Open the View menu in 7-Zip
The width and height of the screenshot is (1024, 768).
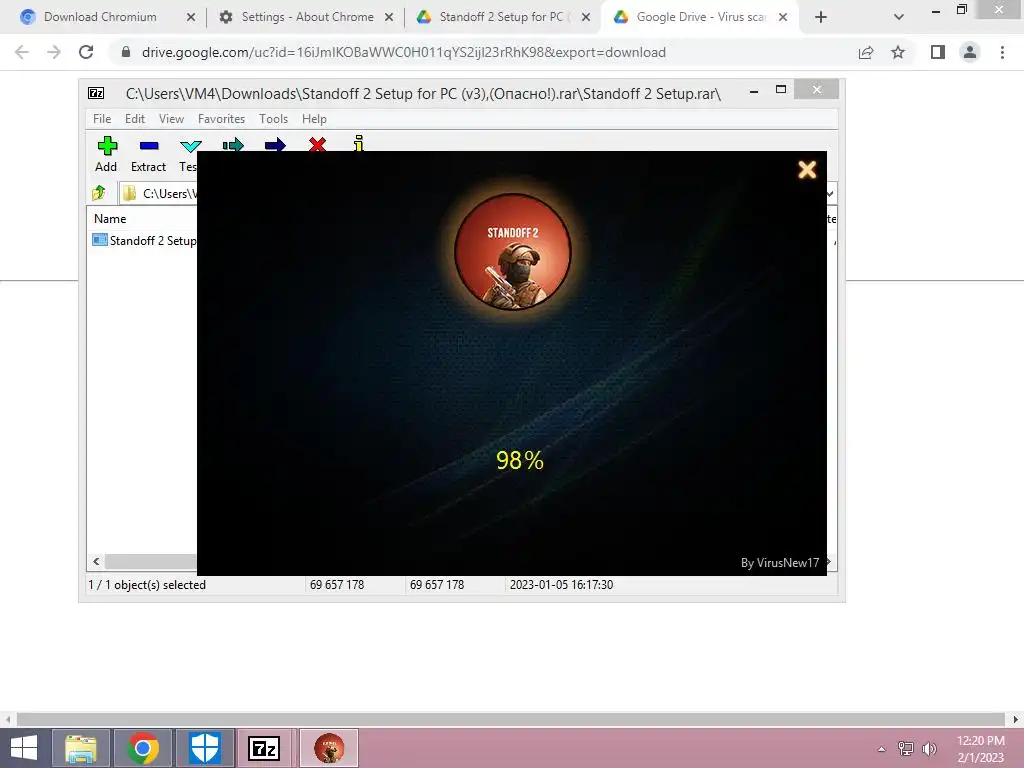(171, 119)
